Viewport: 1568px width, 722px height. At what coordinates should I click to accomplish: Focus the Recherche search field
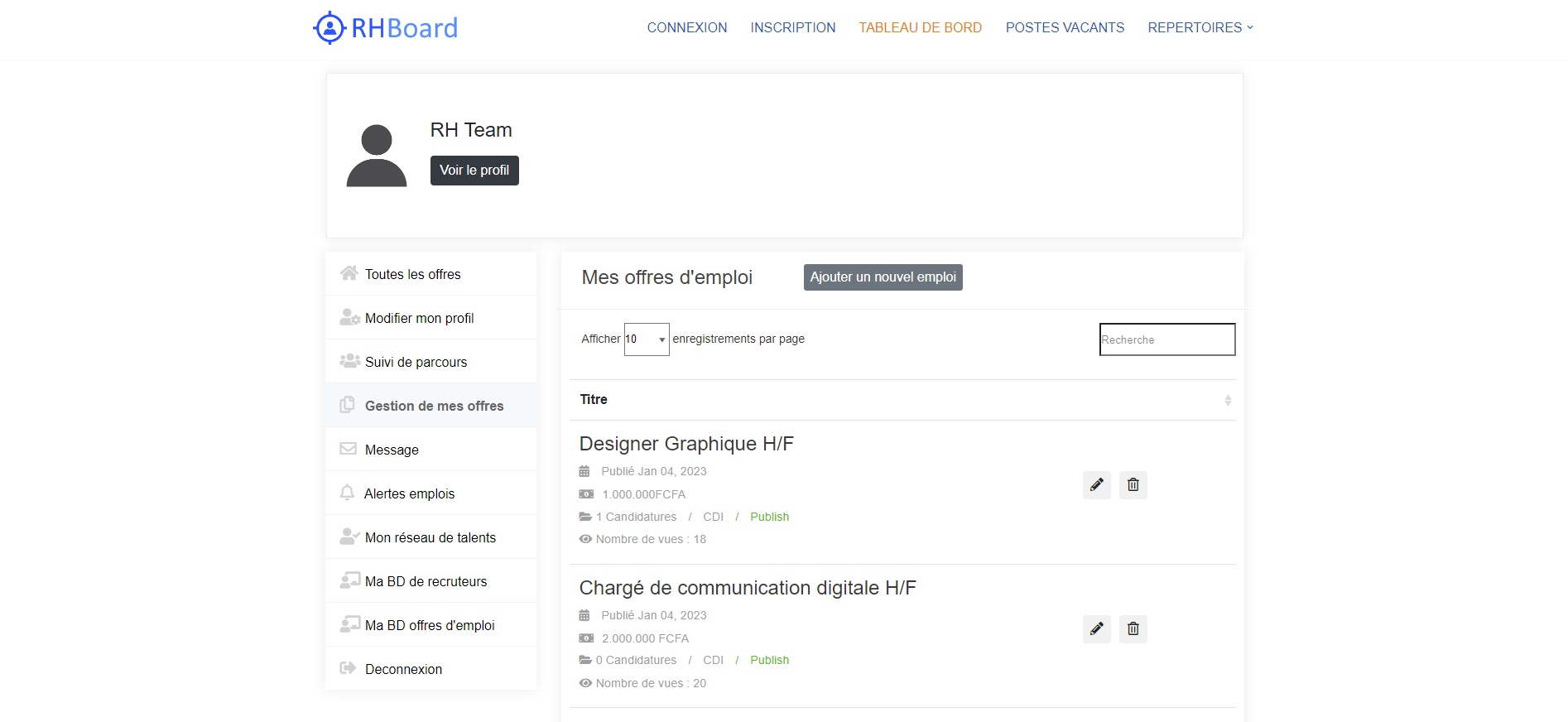click(1166, 339)
